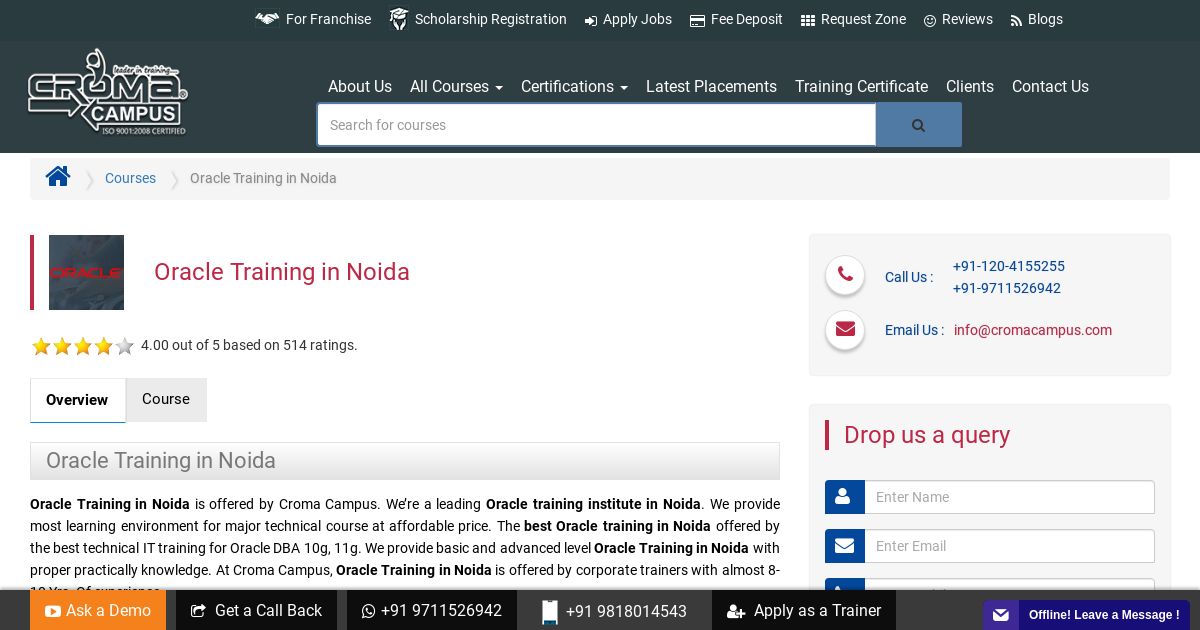Click the envelope icon beside Enter Email
Viewport: 1200px width, 630px height.
(844, 546)
